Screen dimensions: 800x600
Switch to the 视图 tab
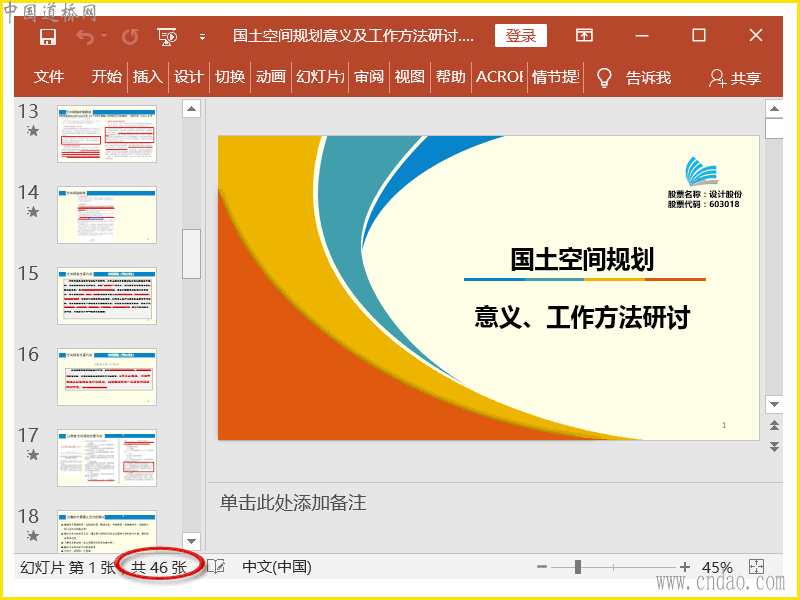point(410,77)
